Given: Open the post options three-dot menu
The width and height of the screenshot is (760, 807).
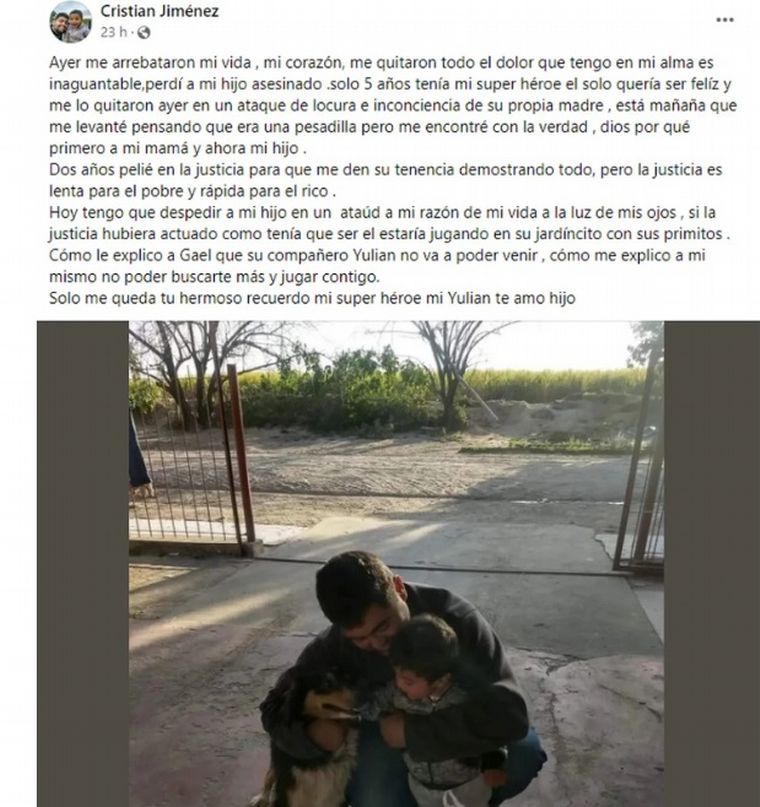Looking at the screenshot, I should coord(724,20).
